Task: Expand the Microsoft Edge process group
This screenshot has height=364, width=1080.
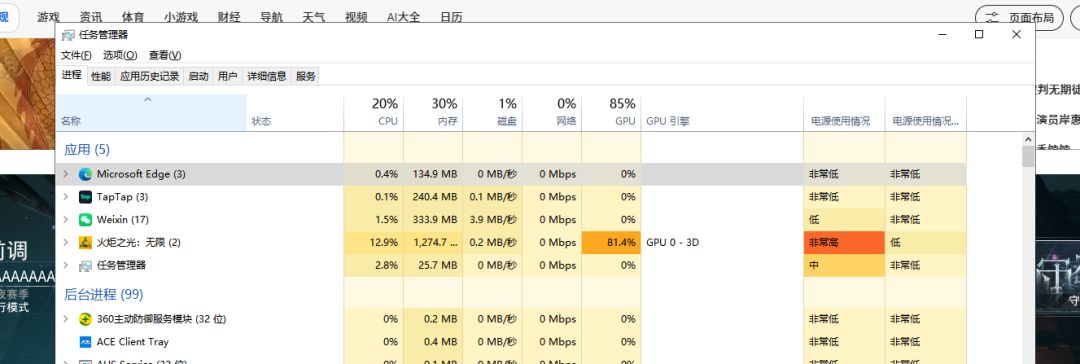Action: (66, 174)
